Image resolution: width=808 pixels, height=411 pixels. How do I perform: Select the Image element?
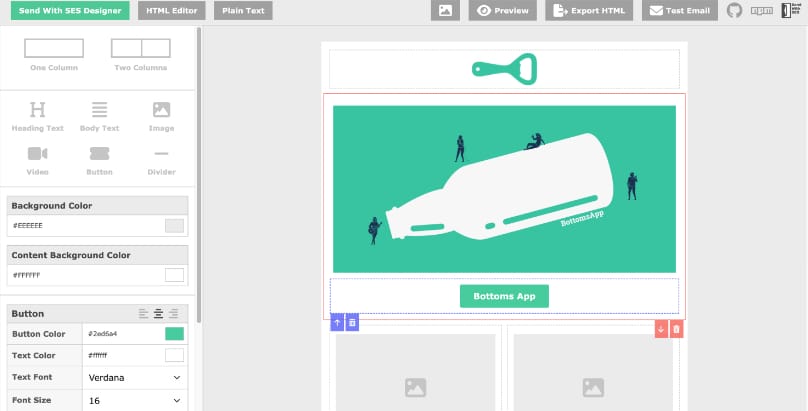click(x=161, y=117)
